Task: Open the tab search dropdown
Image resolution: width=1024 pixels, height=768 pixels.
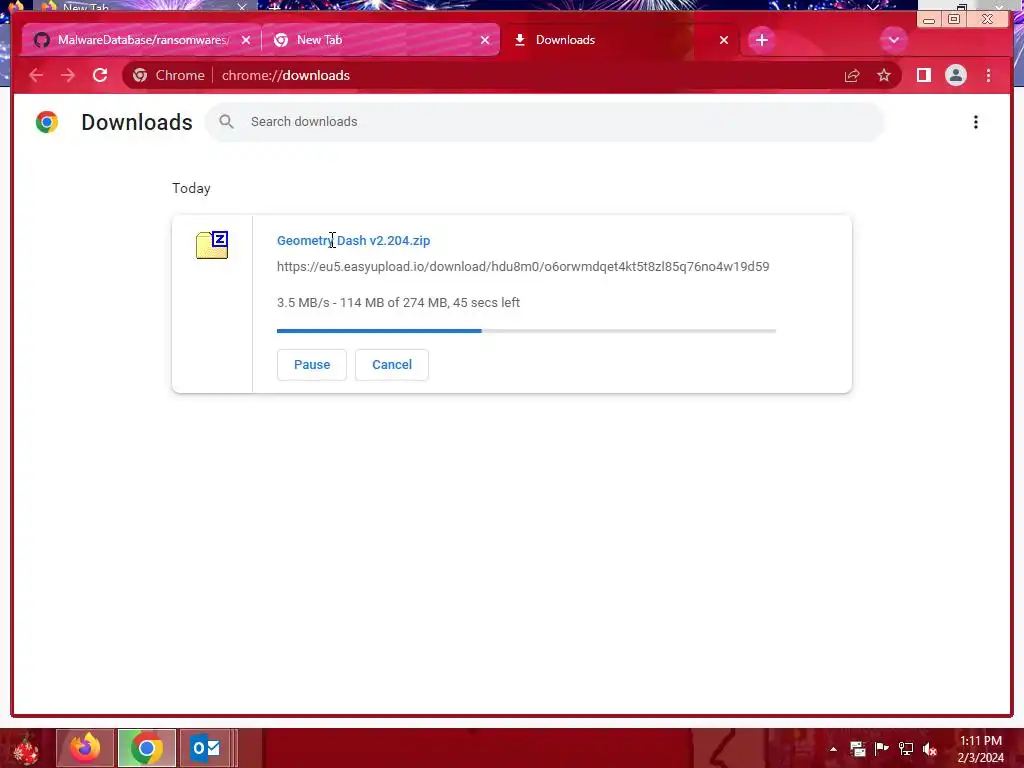Action: [893, 40]
